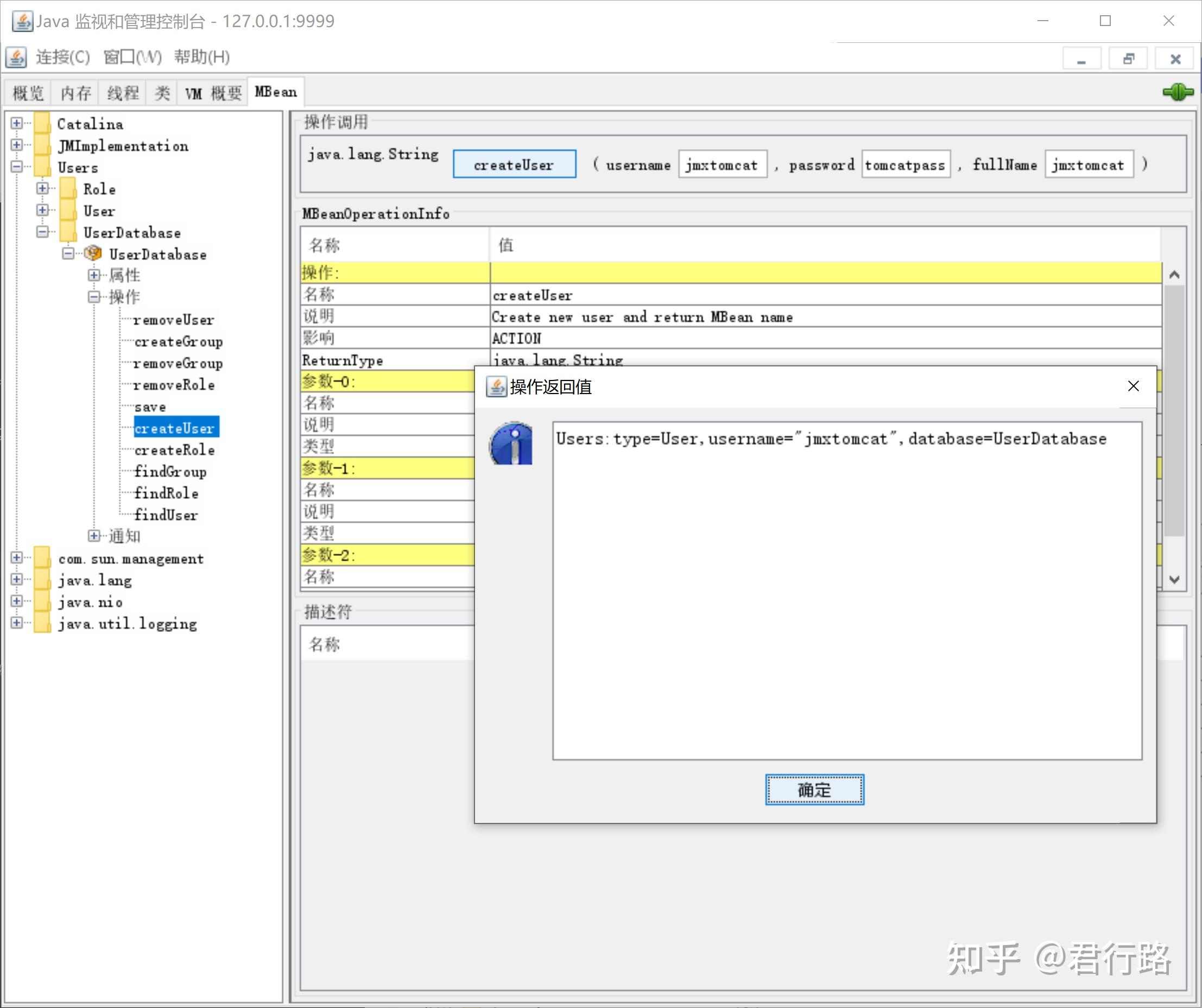The width and height of the screenshot is (1202, 1008).
Task: Click the fullName input field
Action: pos(1089,165)
